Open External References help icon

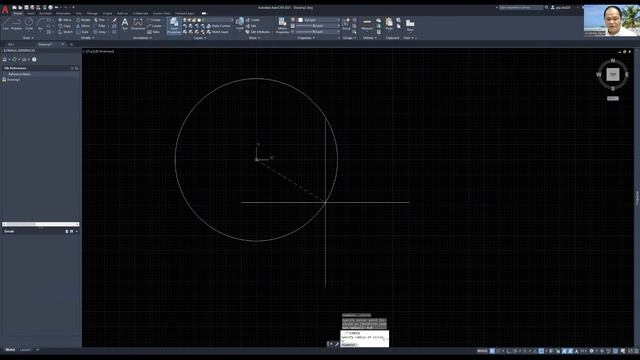point(34,60)
